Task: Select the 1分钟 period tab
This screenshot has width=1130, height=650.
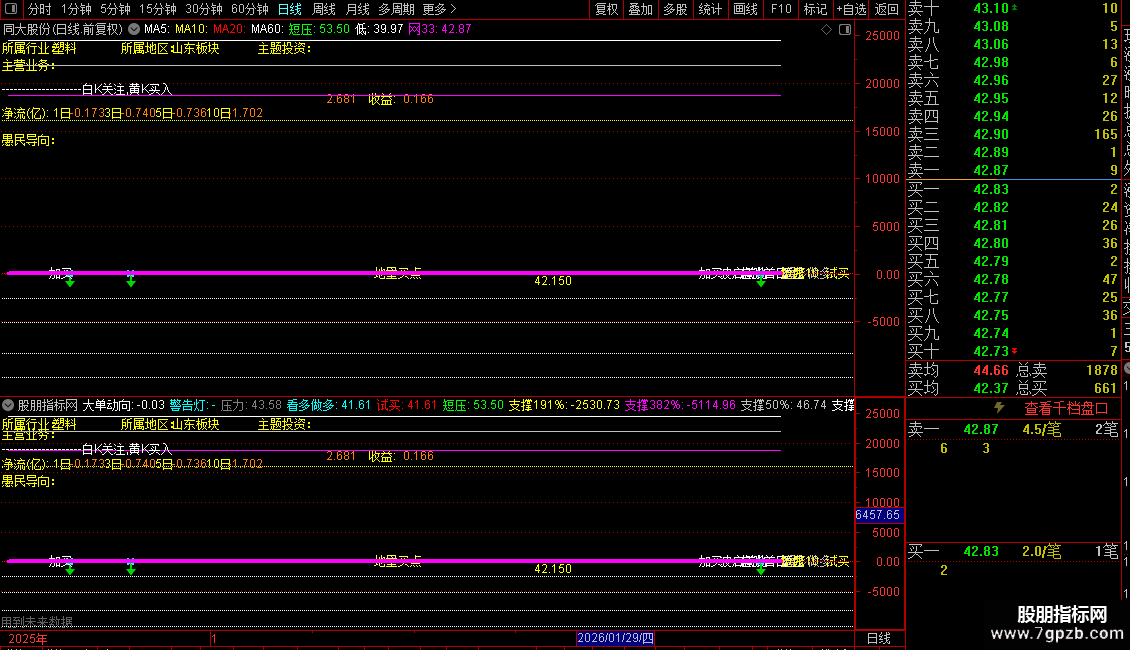Action: tap(76, 9)
